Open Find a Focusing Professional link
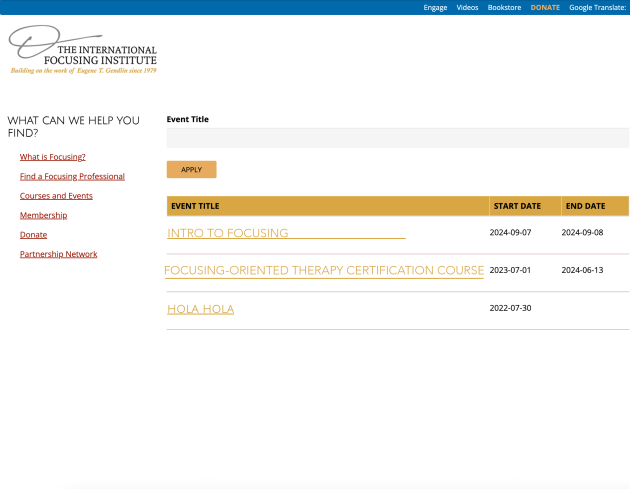The width and height of the screenshot is (630, 489). [72, 176]
